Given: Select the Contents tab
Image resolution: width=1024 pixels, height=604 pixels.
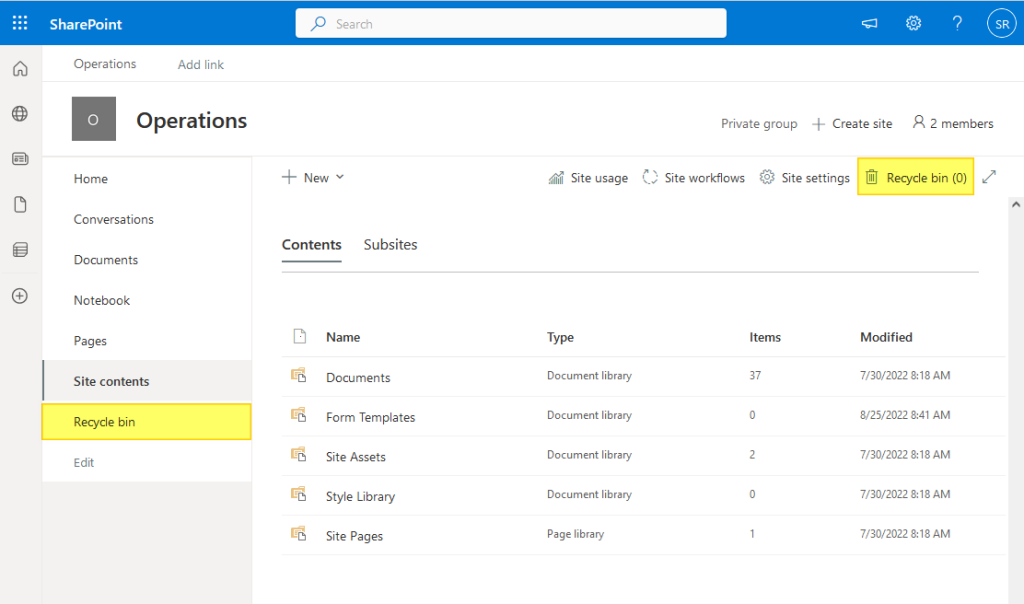Looking at the screenshot, I should (x=312, y=245).
